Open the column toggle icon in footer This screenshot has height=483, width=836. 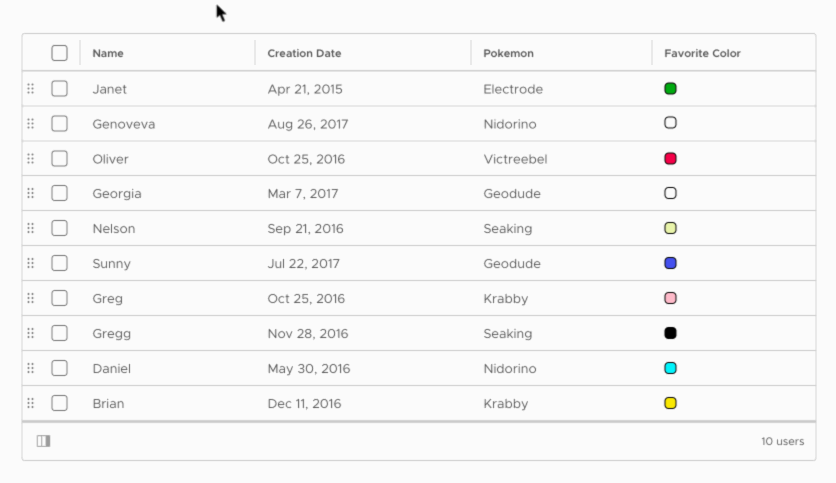click(43, 441)
